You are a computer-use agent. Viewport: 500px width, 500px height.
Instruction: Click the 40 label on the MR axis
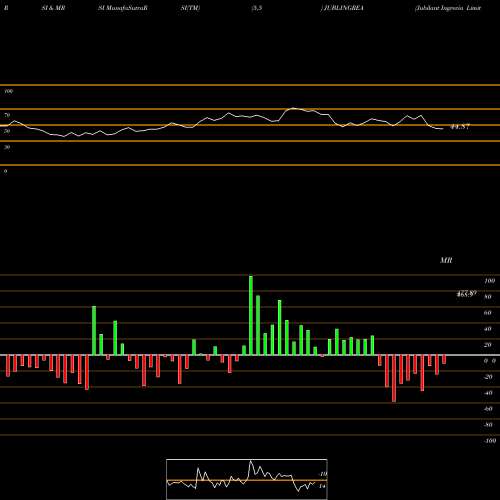(x=488, y=329)
